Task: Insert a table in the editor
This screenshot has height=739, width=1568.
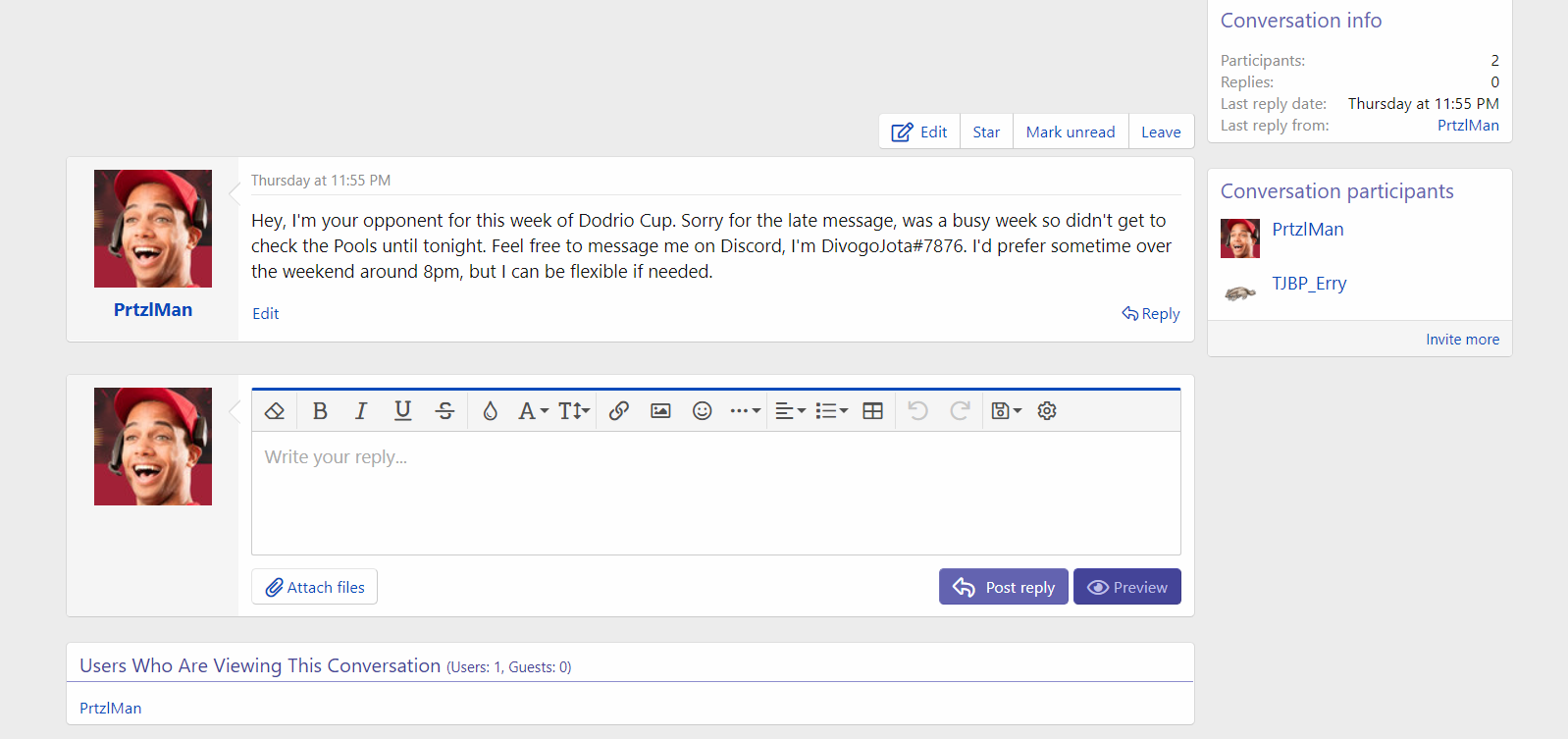Action: [872, 411]
